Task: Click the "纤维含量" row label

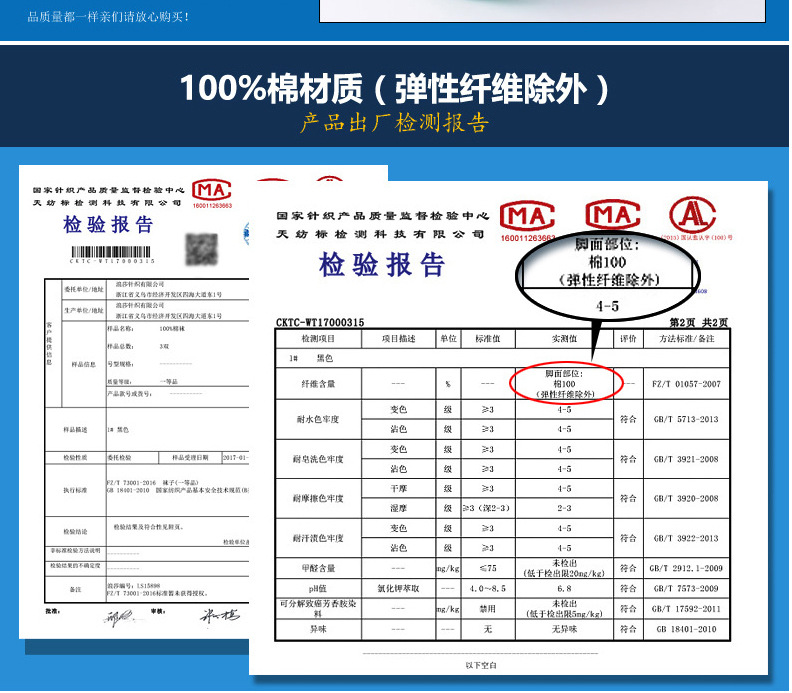Action: click(318, 384)
